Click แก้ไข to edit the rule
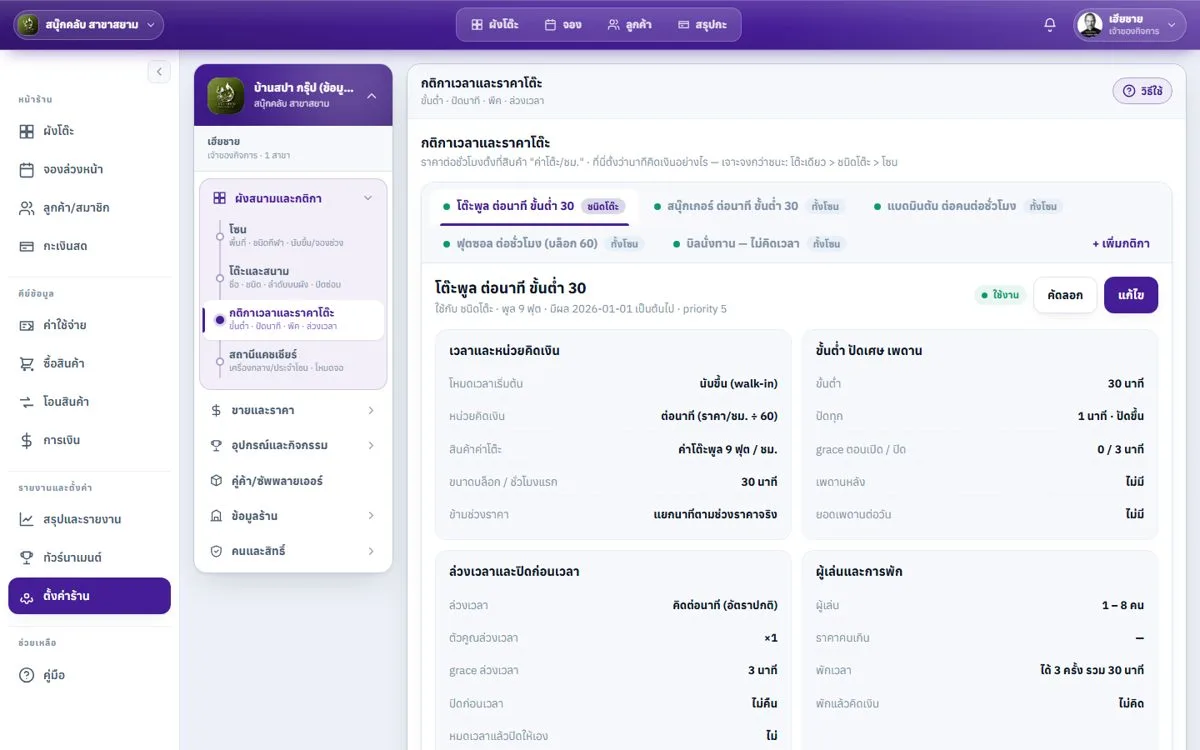The image size is (1200, 750). coord(1131,296)
